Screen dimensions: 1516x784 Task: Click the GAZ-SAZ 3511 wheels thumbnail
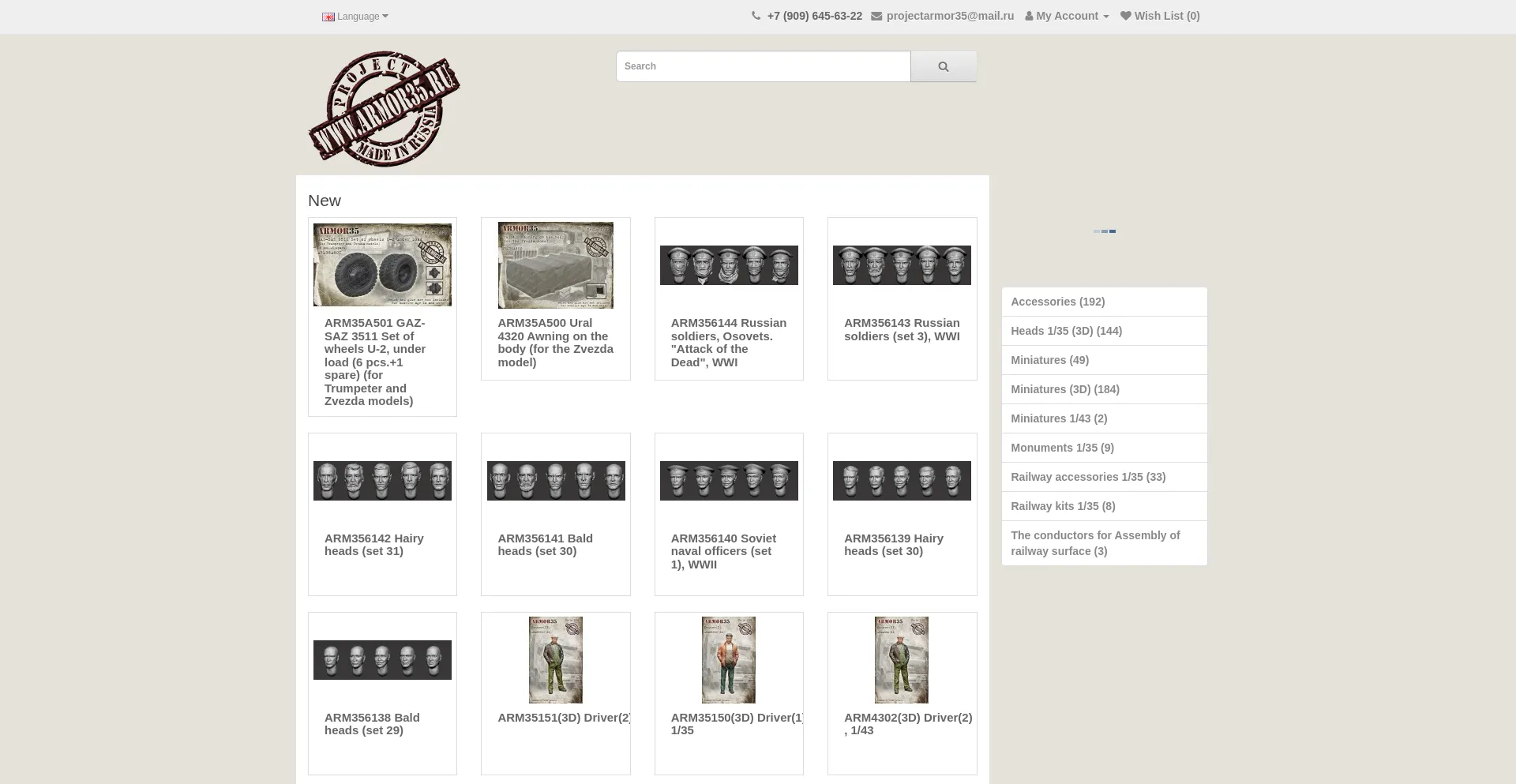click(x=382, y=264)
